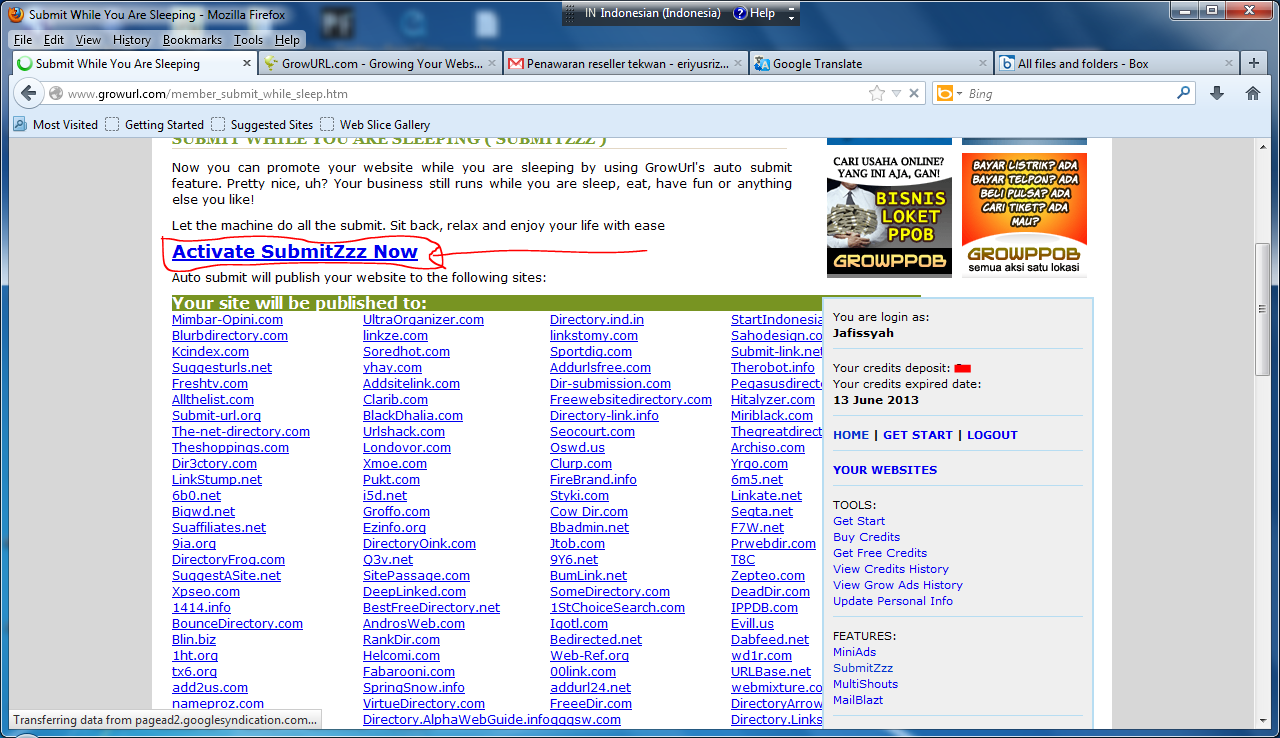The width and height of the screenshot is (1280, 738).
Task: Open the History menu
Action: (132, 40)
